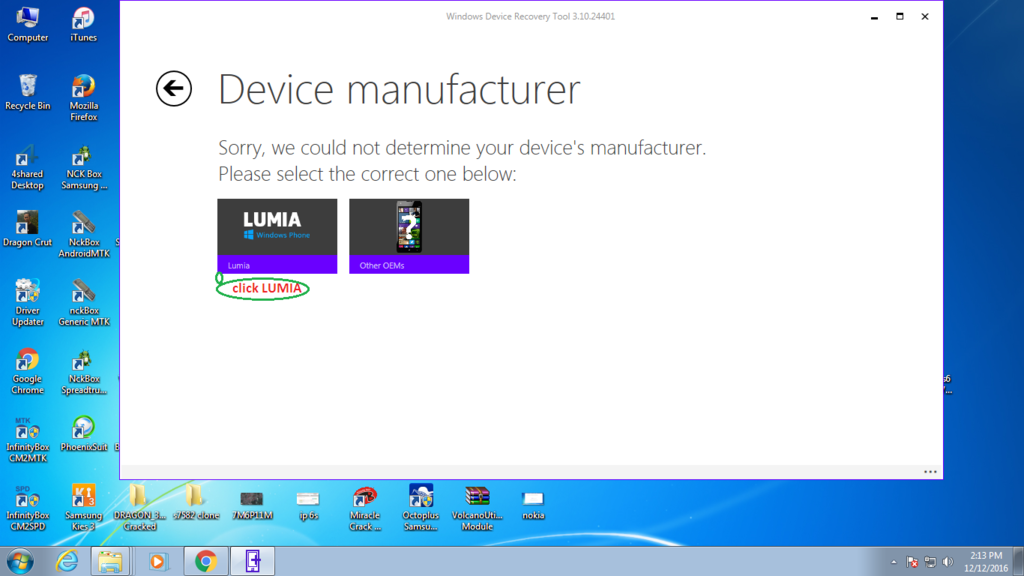
Task: Click the VolcanoUti Module archive icon
Action: coord(477,505)
